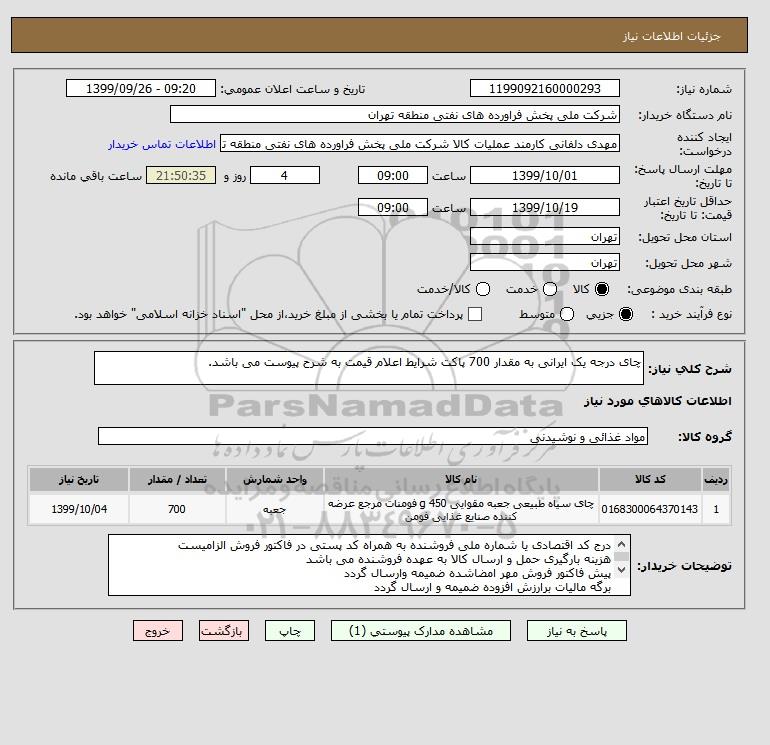Click the quantity 700 cell

coord(177,509)
